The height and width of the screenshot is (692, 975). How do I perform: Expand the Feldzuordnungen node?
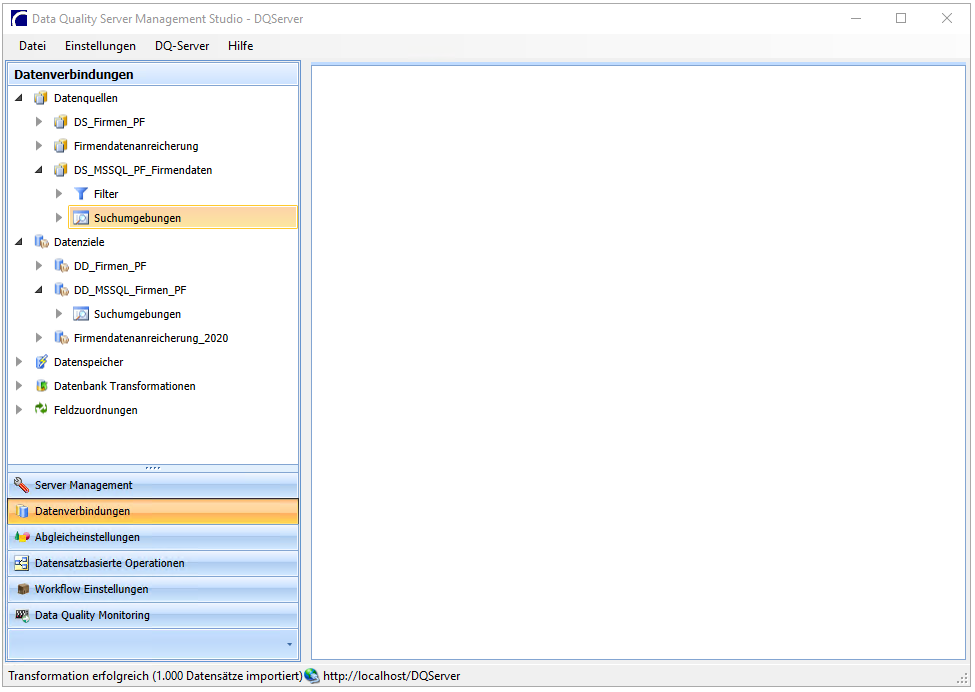19,410
